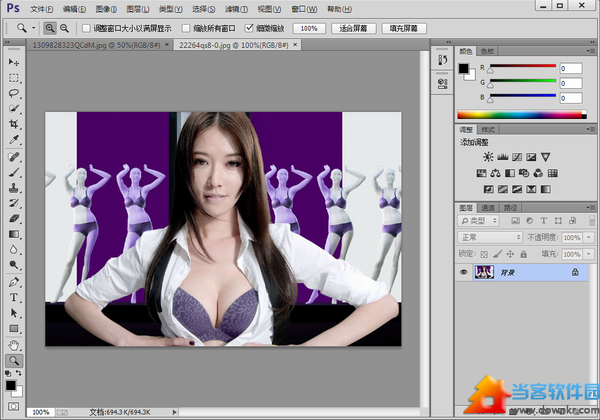Image resolution: width=600 pixels, height=420 pixels.
Task: Click the 填充屏幕 button
Action: (x=405, y=28)
